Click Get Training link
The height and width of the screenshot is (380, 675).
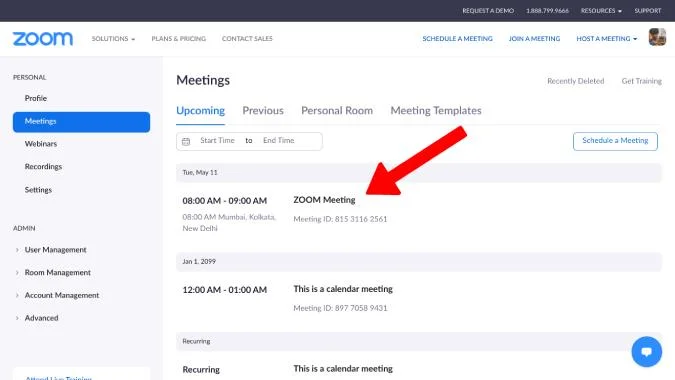(641, 81)
